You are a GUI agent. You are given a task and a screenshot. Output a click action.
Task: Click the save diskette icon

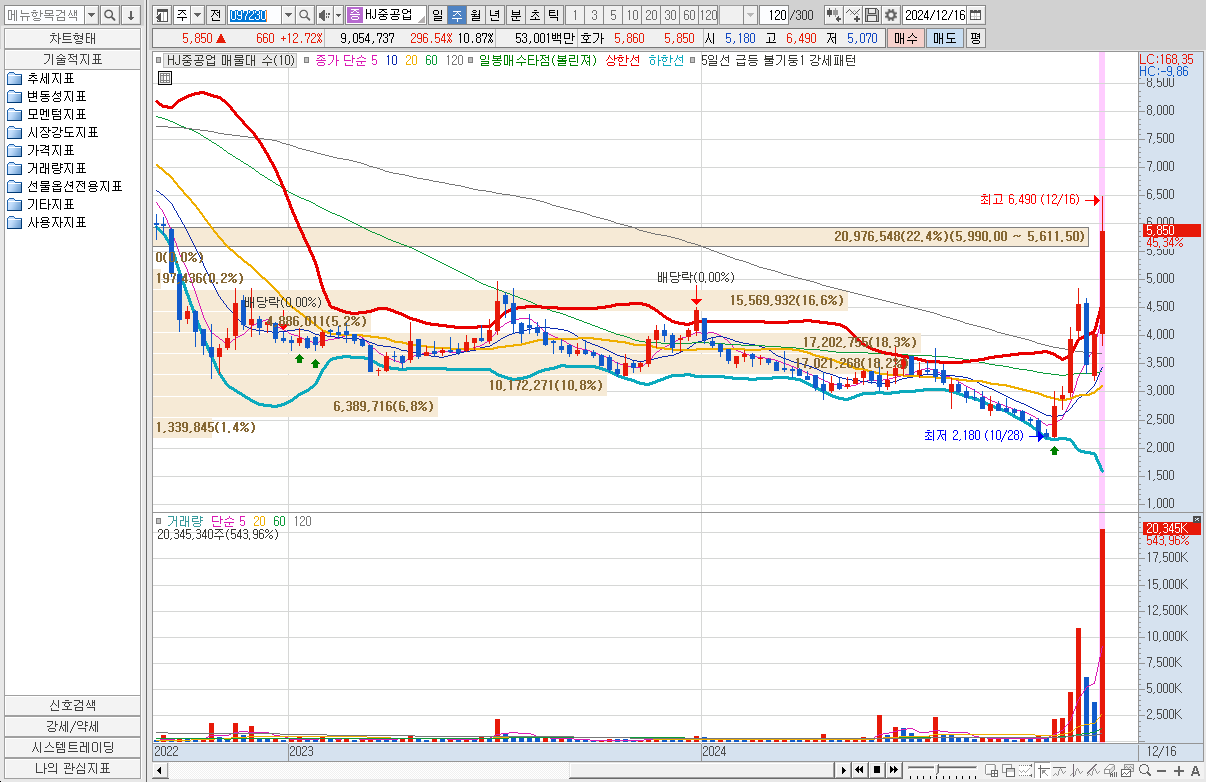[872, 15]
